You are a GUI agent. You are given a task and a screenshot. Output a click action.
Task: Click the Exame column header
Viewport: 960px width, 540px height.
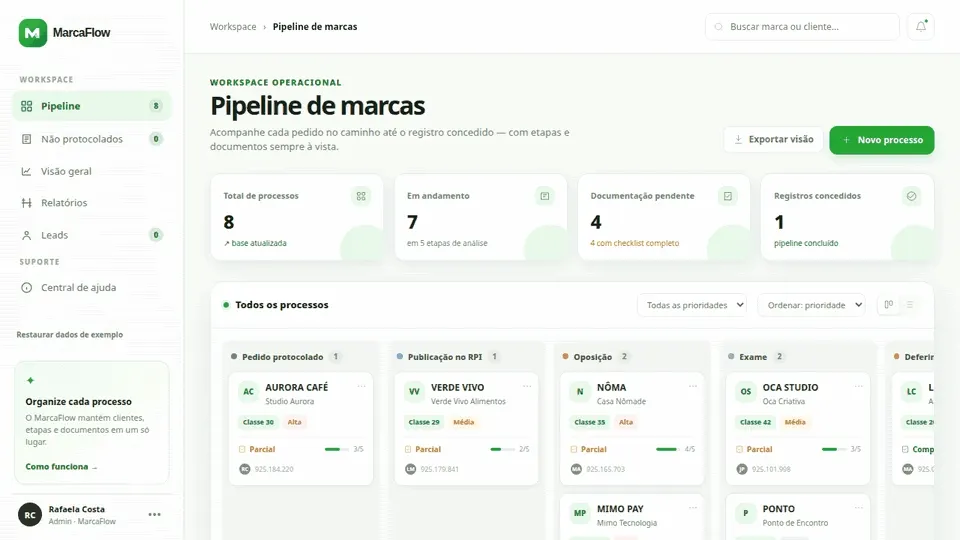[753, 357]
